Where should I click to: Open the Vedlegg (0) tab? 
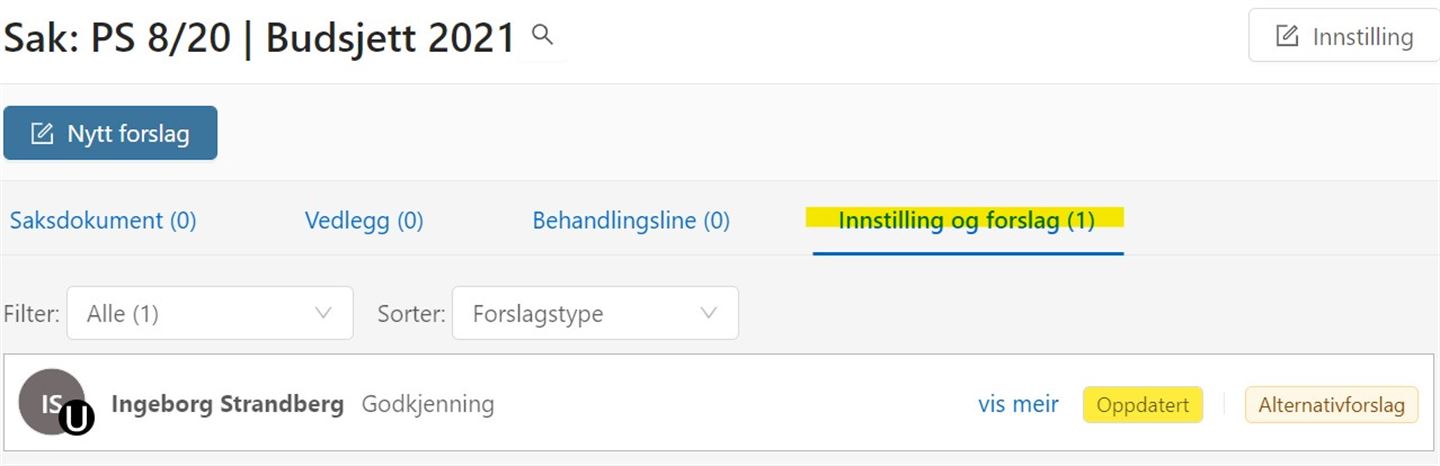tap(364, 221)
